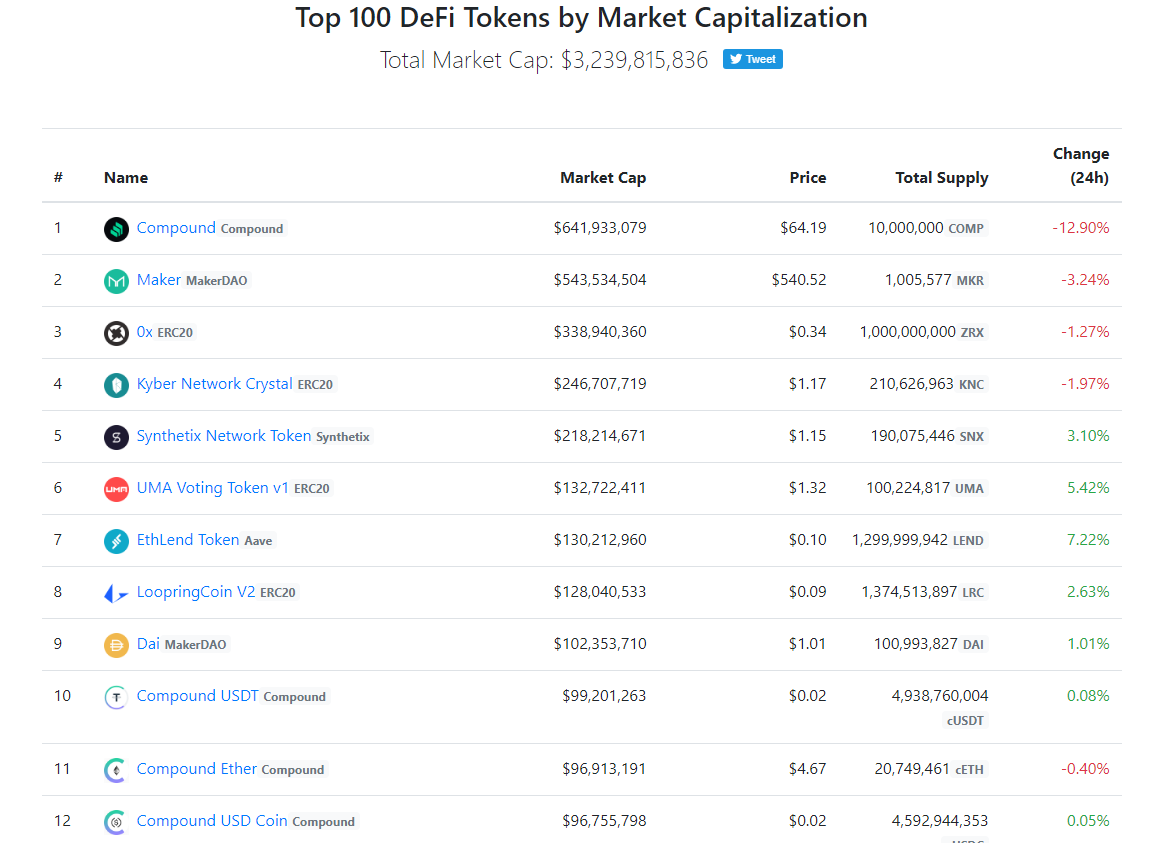This screenshot has width=1176, height=843.
Task: Click the 5.42% change for UMA
Action: pos(1088,488)
